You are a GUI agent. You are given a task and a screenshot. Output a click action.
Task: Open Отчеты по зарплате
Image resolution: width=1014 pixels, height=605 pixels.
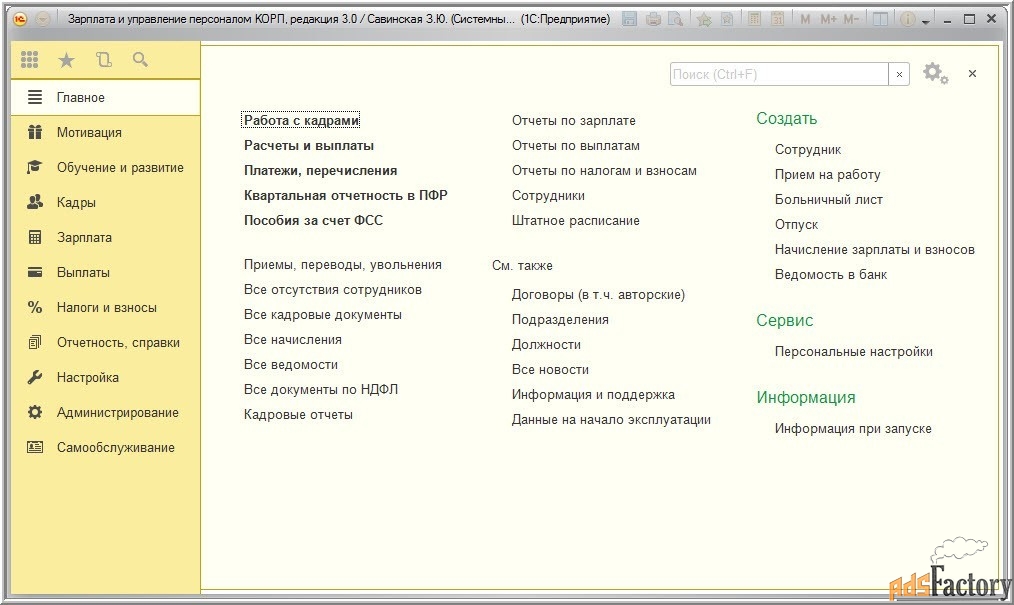click(574, 121)
